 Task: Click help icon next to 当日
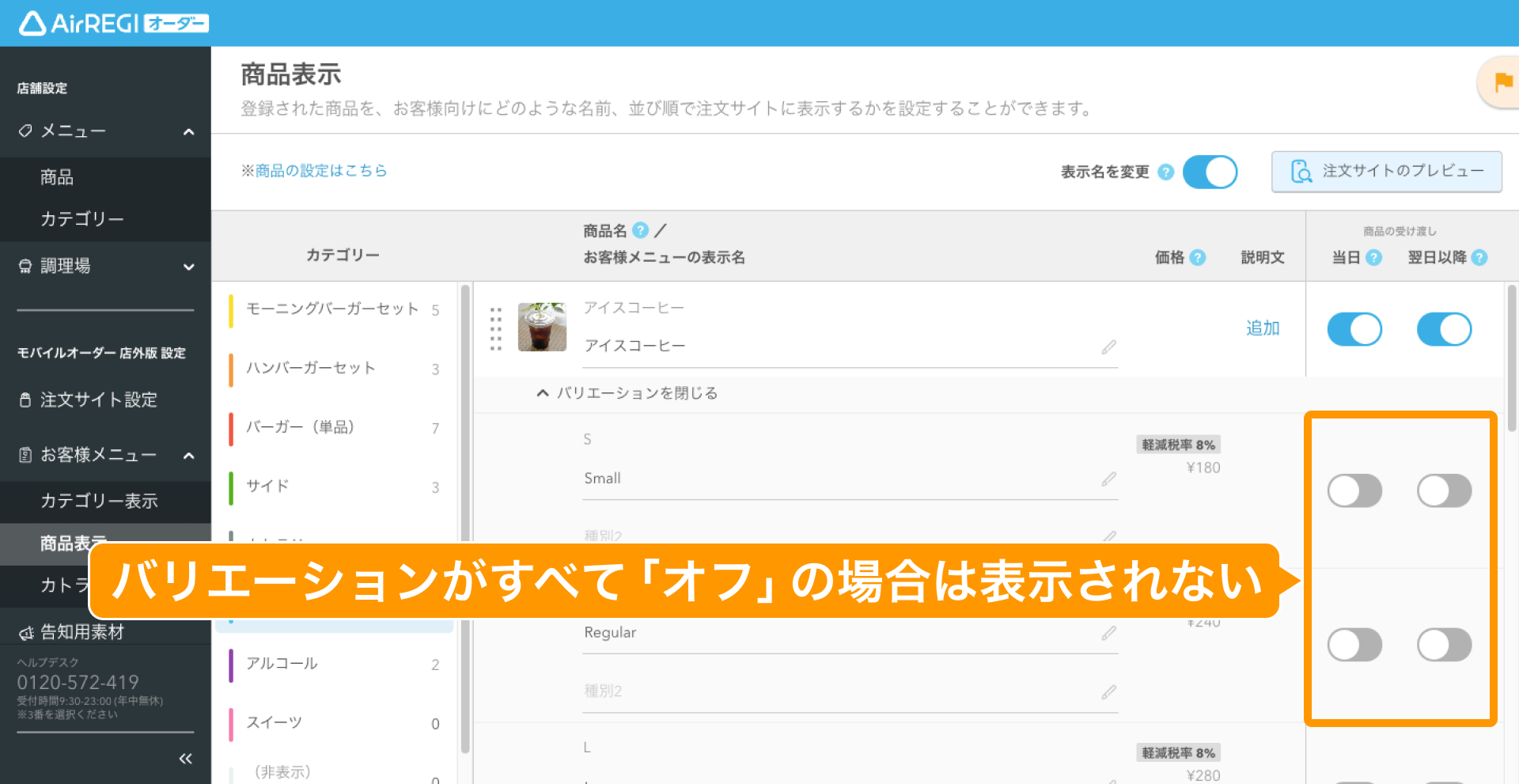pyautogui.click(x=1374, y=257)
